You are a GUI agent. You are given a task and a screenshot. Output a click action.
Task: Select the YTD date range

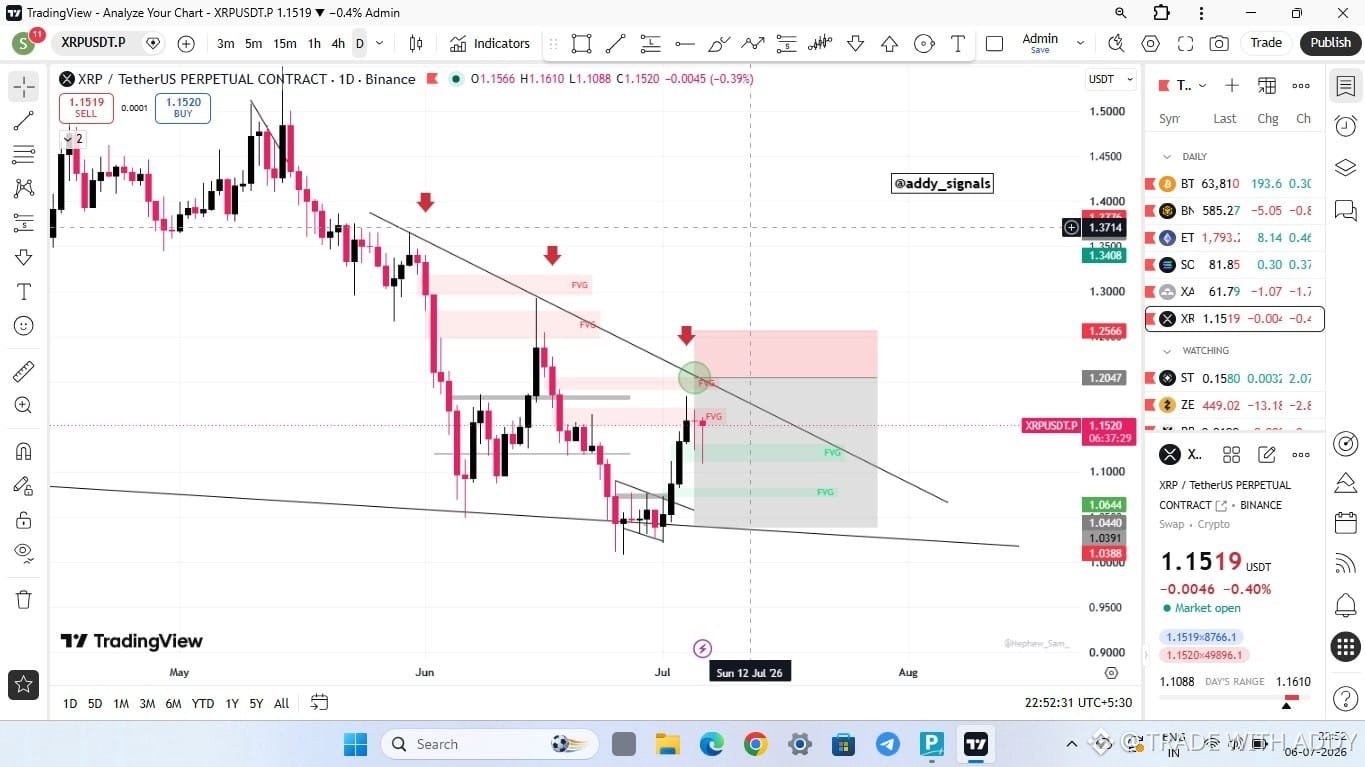click(203, 704)
